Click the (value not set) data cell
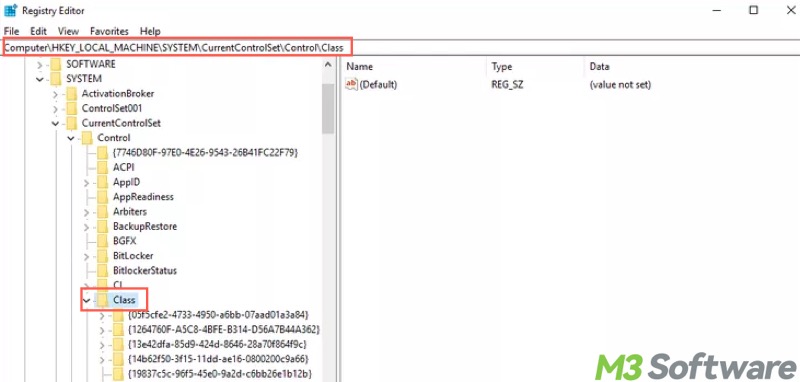This screenshot has width=800, height=382. point(620,85)
